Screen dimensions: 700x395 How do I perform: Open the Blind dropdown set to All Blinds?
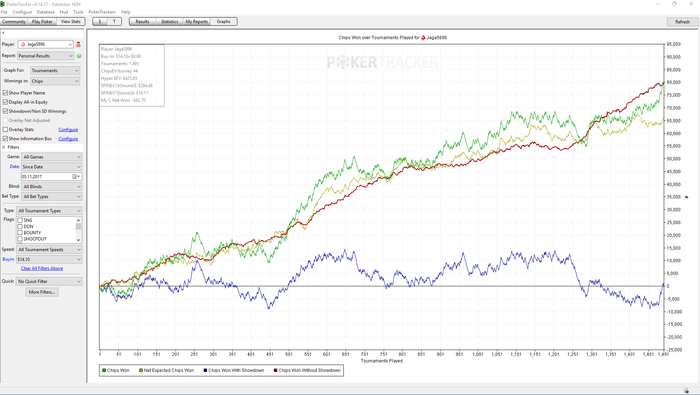[x=52, y=187]
